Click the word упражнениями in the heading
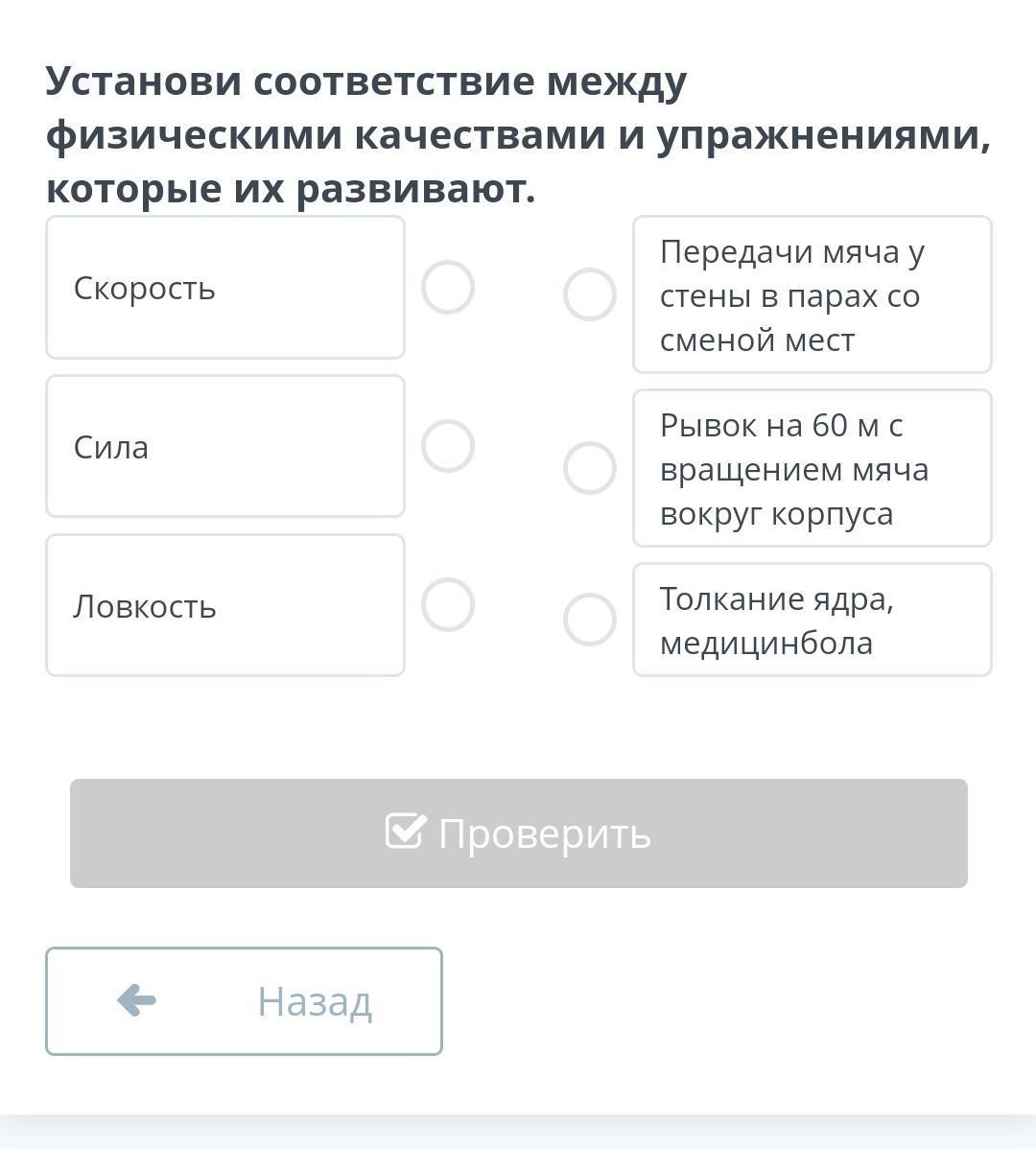The image size is (1036, 1149). (x=823, y=135)
